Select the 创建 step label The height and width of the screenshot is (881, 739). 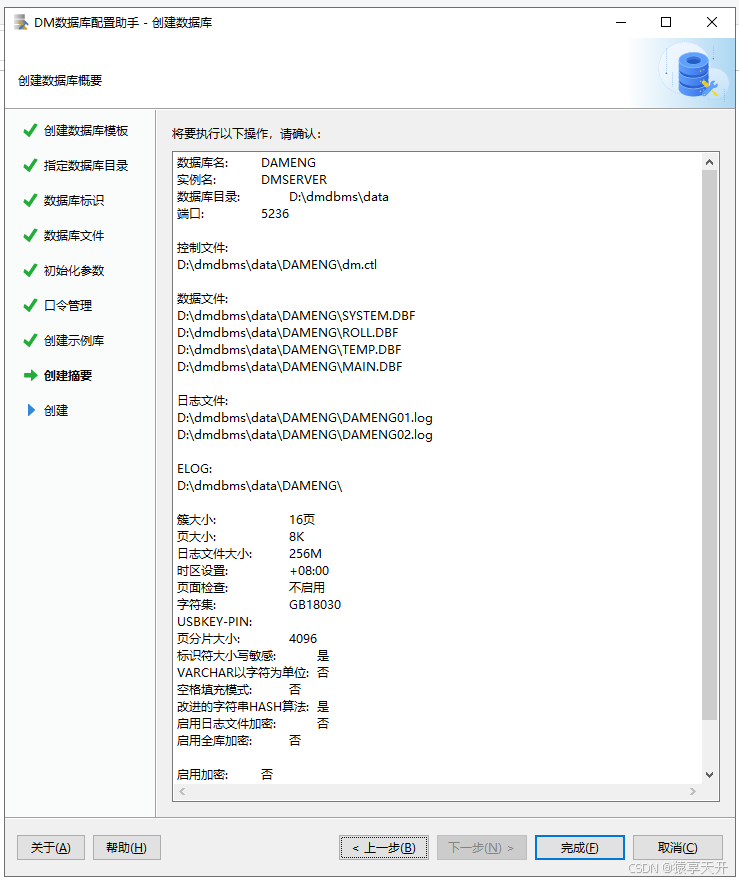click(x=56, y=410)
